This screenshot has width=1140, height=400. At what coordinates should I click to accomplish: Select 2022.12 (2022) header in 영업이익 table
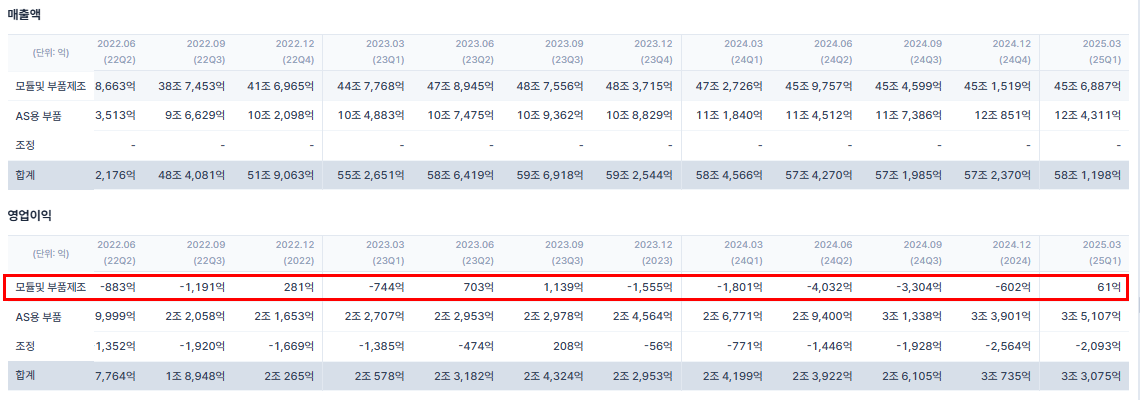point(294,253)
